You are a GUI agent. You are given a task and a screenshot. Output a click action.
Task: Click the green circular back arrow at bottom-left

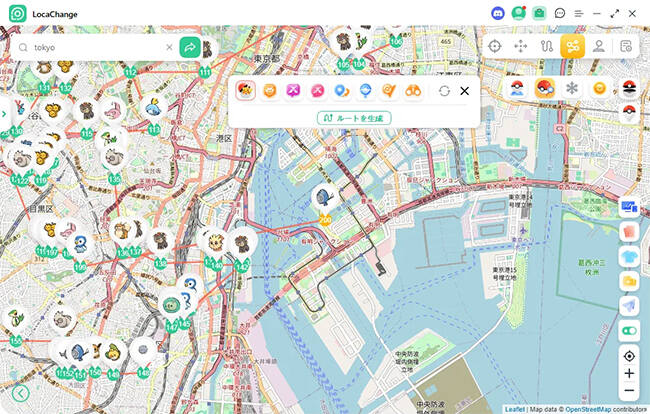click(20, 393)
